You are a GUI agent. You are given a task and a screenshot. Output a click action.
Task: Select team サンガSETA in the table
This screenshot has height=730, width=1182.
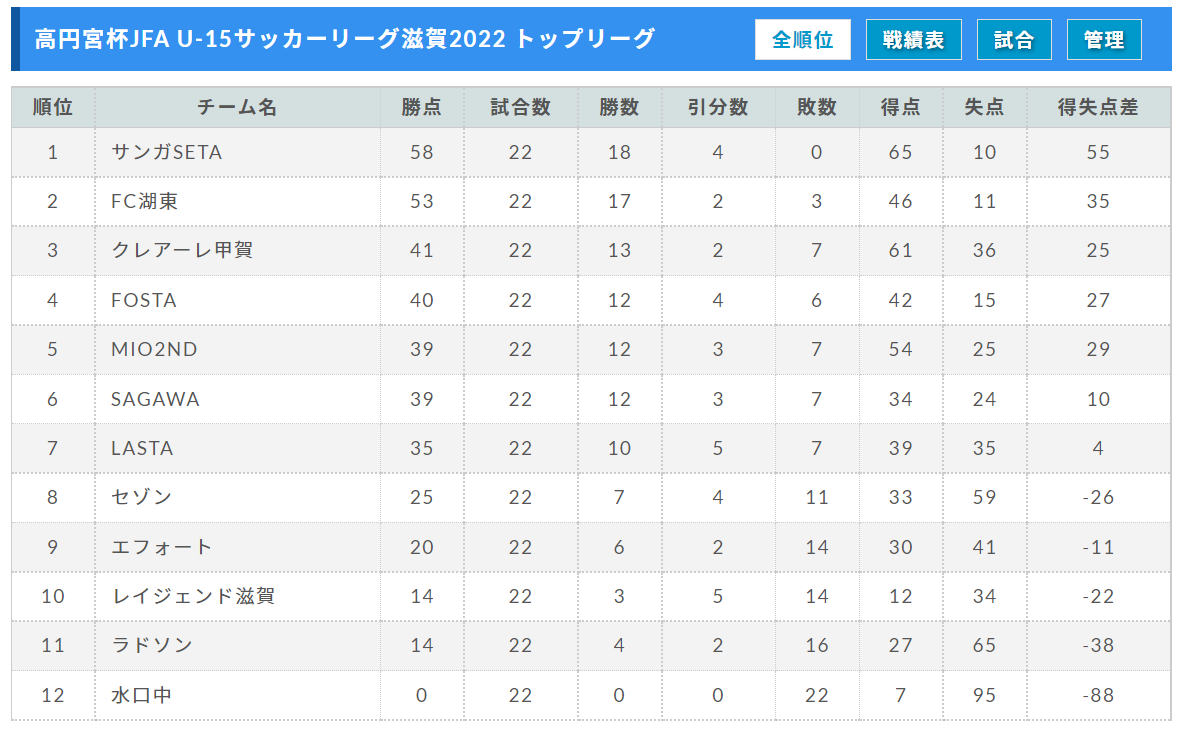tap(167, 152)
